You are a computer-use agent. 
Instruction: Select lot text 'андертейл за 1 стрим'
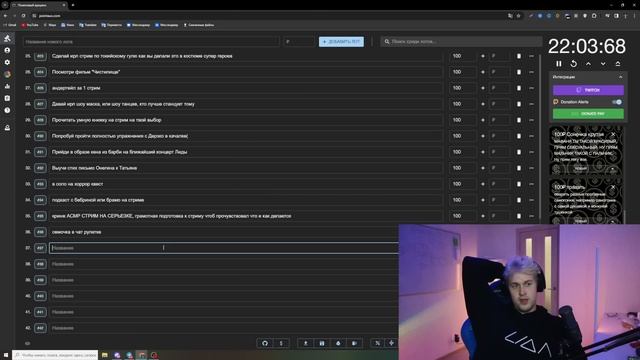click(76, 88)
